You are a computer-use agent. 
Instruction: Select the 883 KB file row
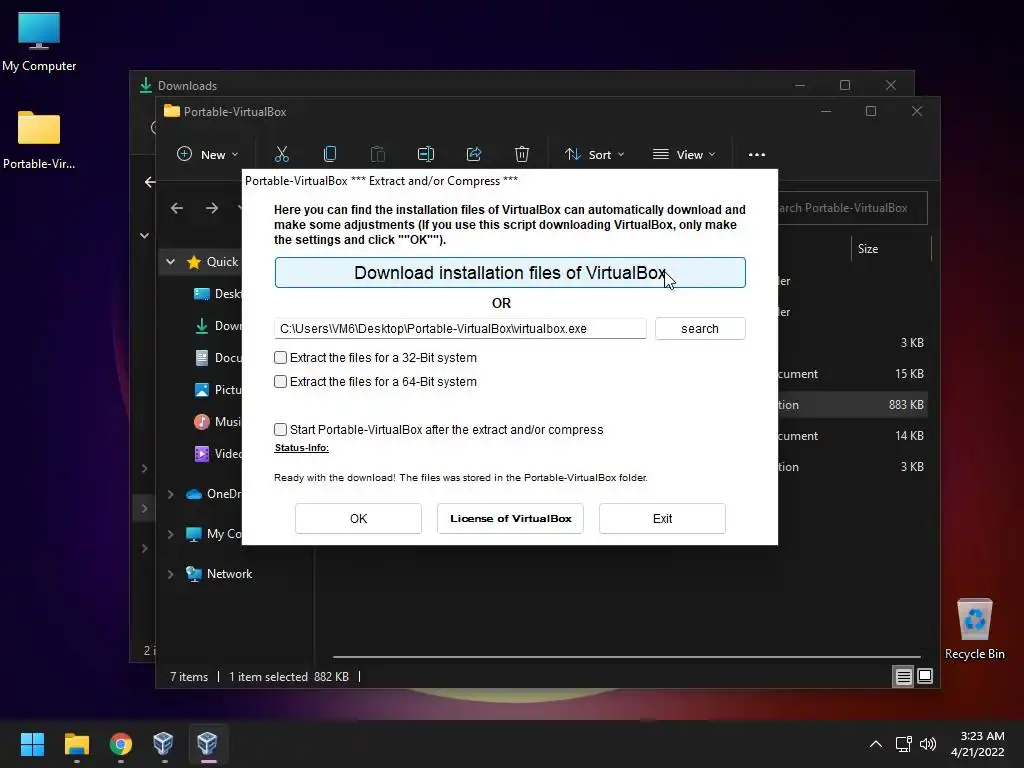(852, 405)
